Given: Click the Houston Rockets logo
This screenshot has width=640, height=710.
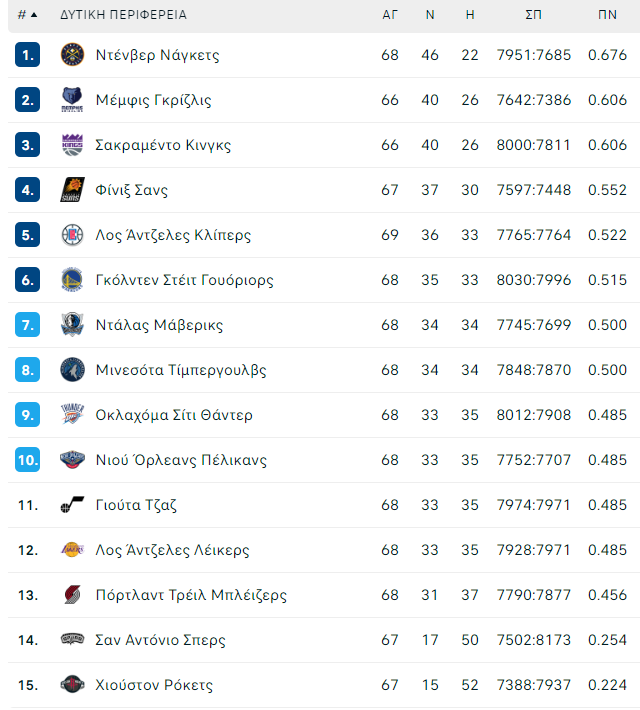Looking at the screenshot, I should point(72,685).
